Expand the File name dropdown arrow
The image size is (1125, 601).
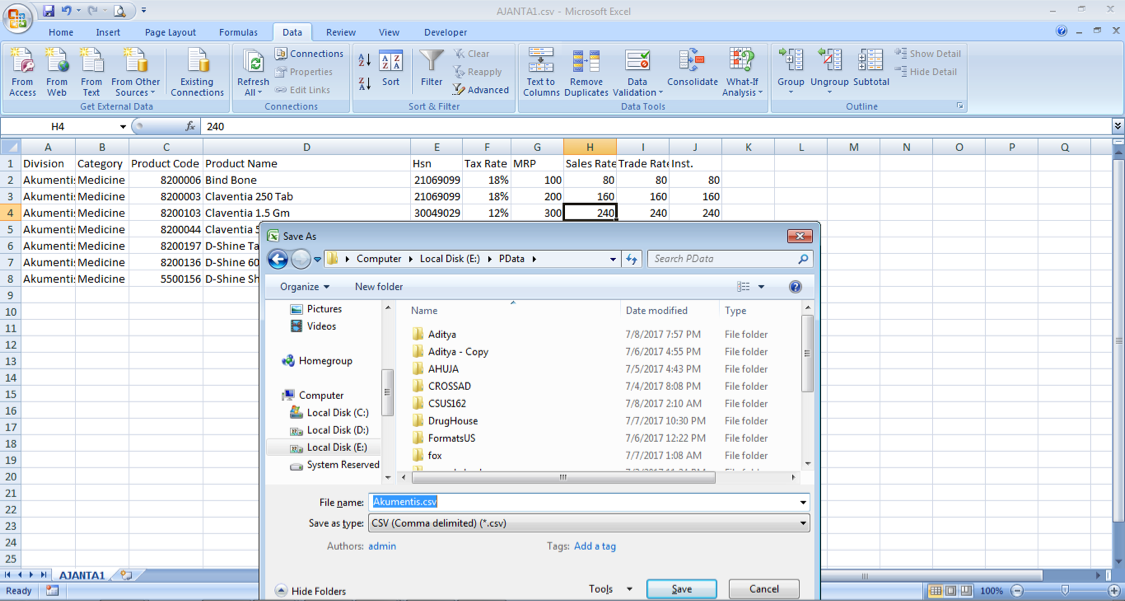pos(803,503)
